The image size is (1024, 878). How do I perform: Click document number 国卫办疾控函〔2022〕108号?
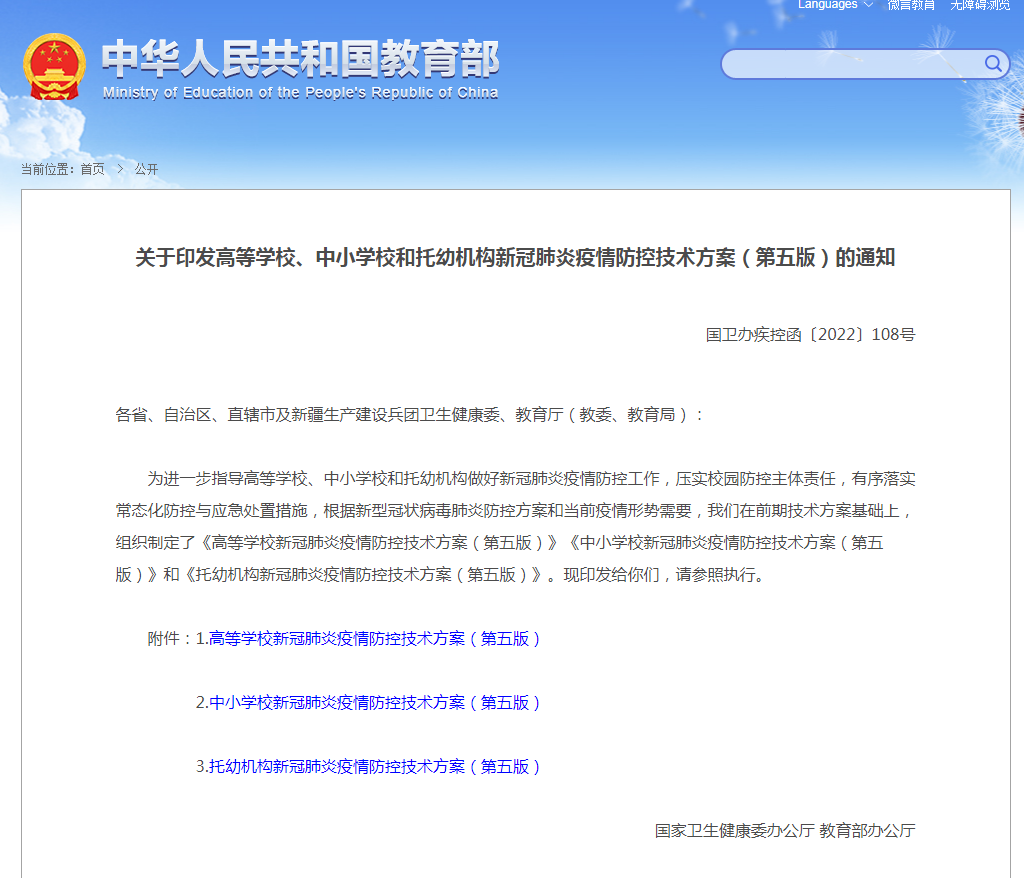coord(810,334)
